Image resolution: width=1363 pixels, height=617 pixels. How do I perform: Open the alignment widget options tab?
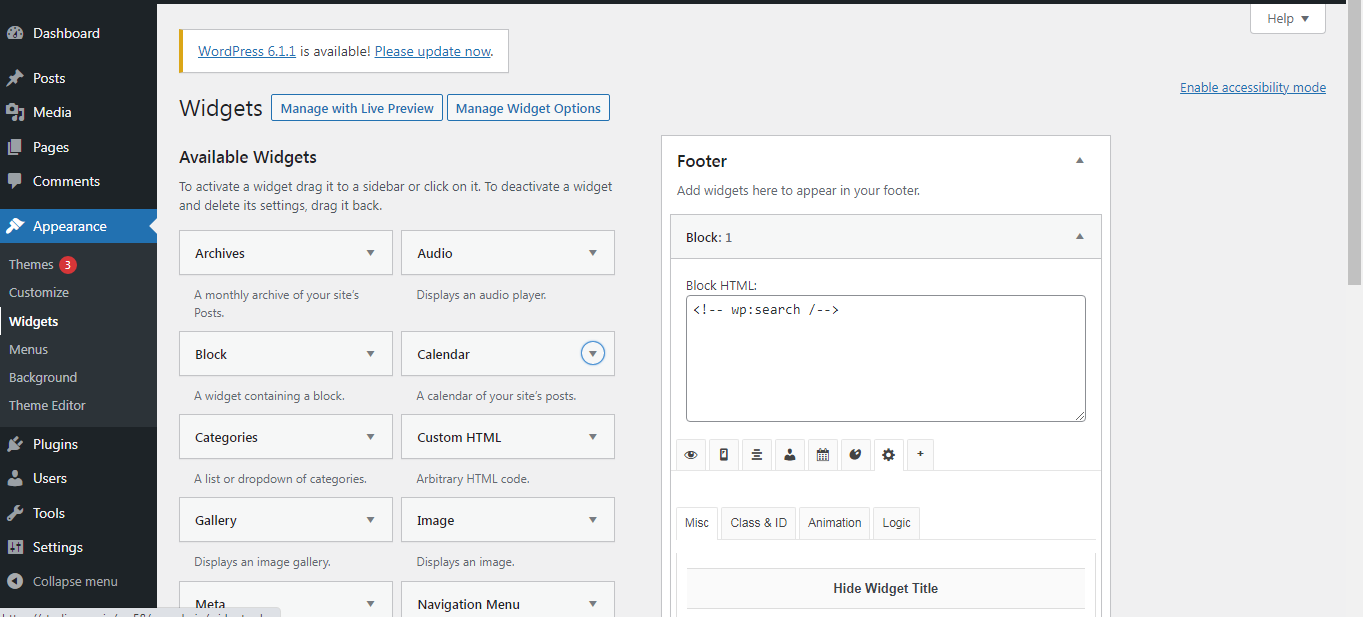[756, 454]
